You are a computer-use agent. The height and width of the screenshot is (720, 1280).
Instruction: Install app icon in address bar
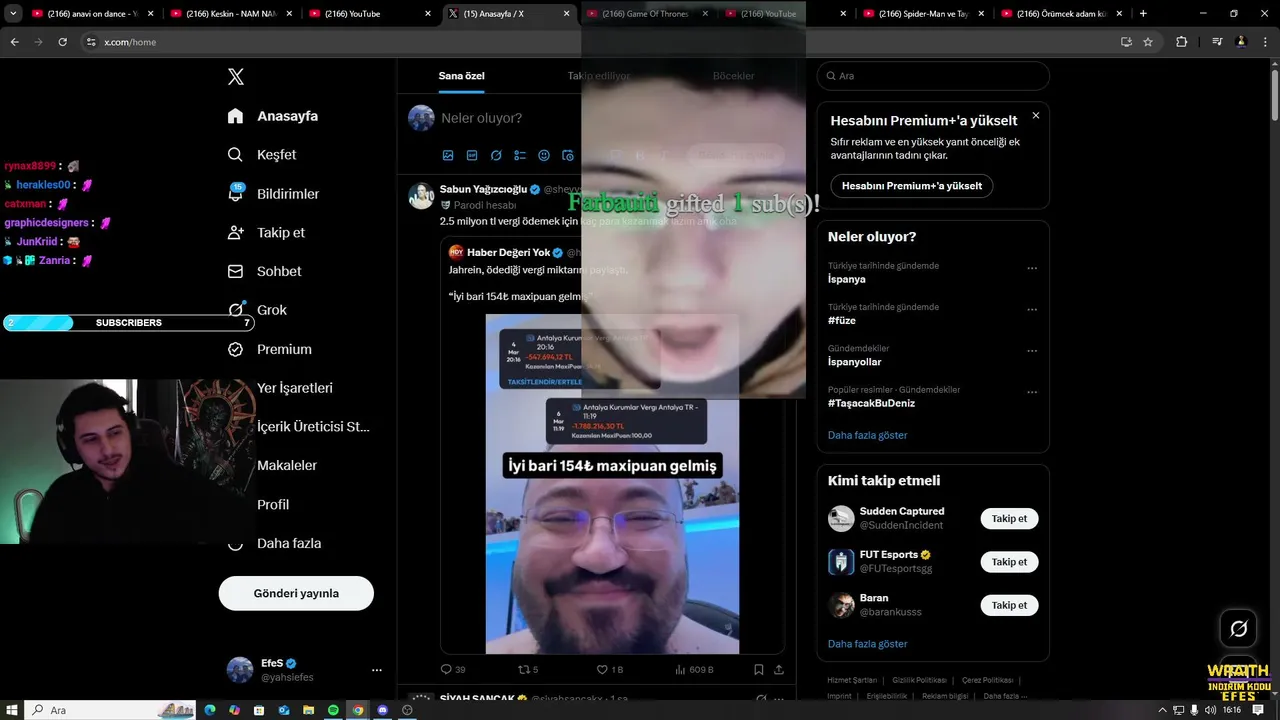coord(1126,42)
